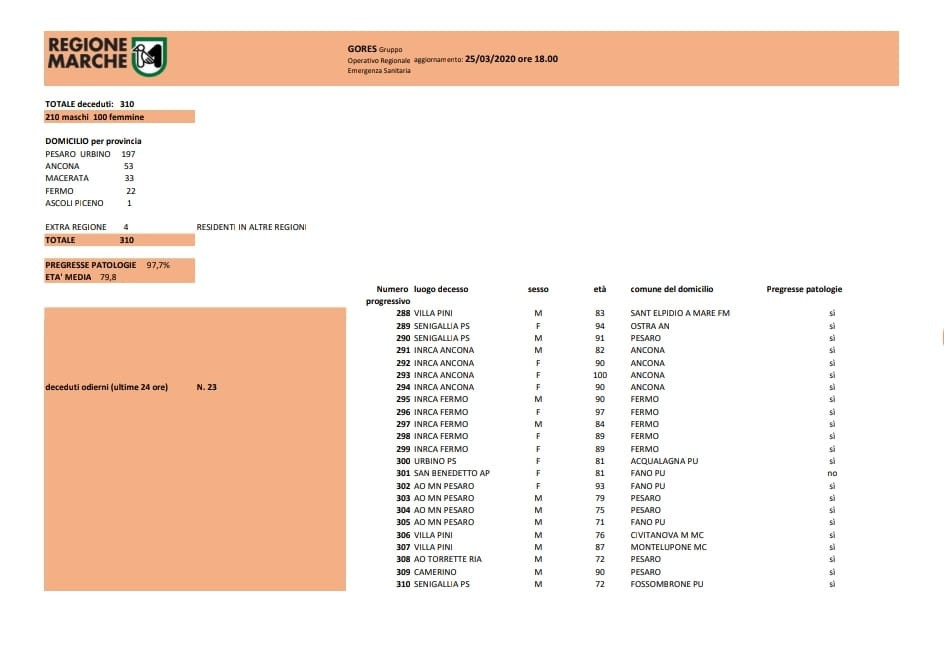944x655 pixels.
Task: Click row number 294
Action: tap(403, 387)
